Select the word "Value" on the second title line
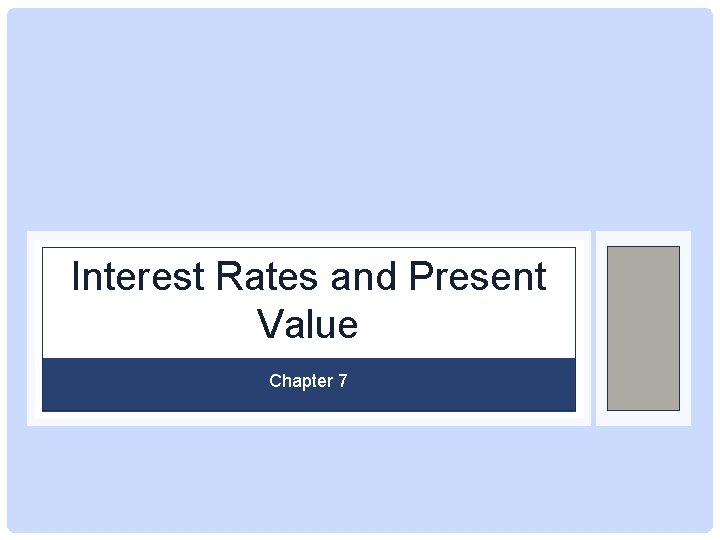This screenshot has width=720, height=540. (307, 324)
